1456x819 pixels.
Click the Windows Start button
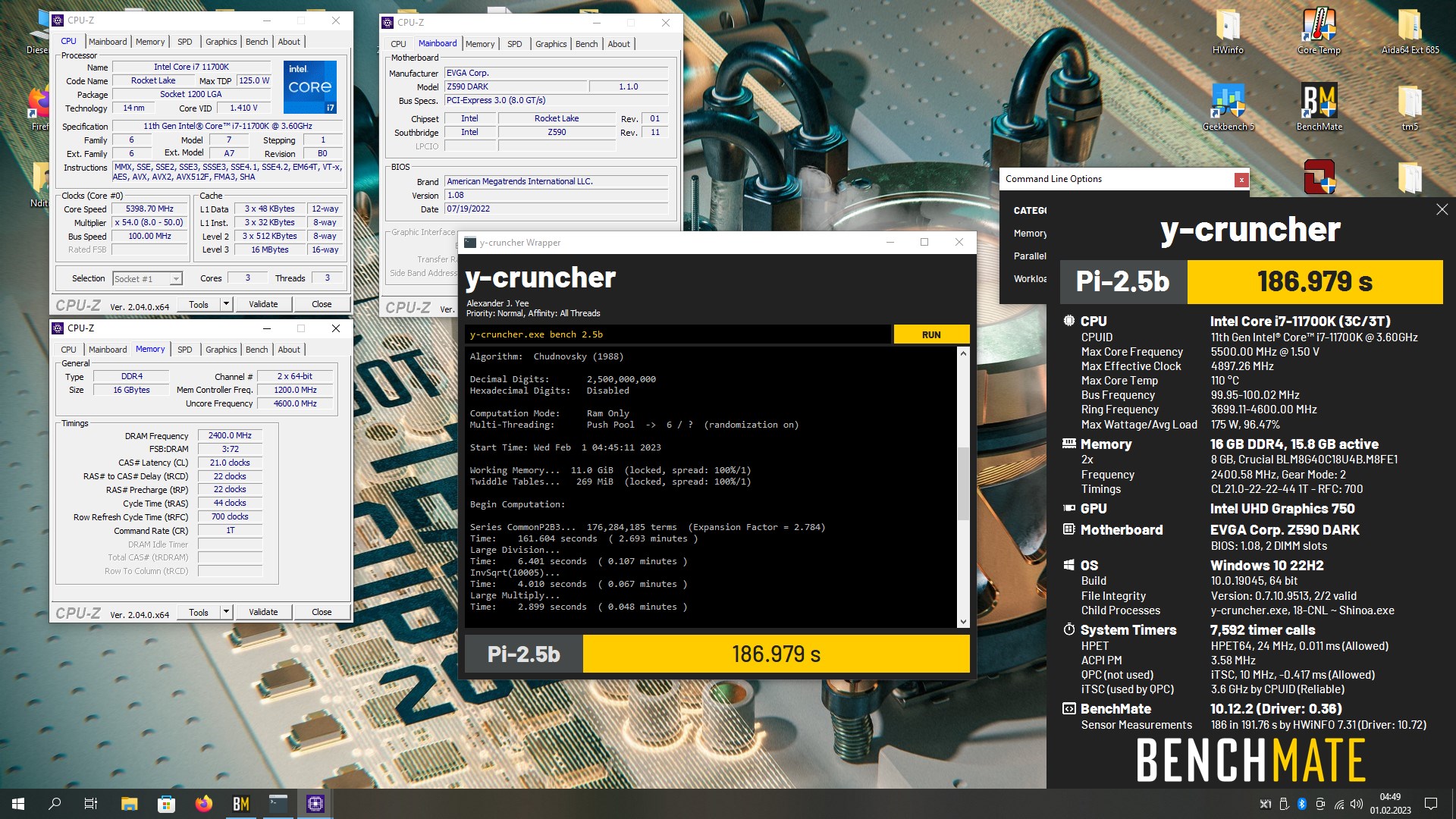pos(18,804)
